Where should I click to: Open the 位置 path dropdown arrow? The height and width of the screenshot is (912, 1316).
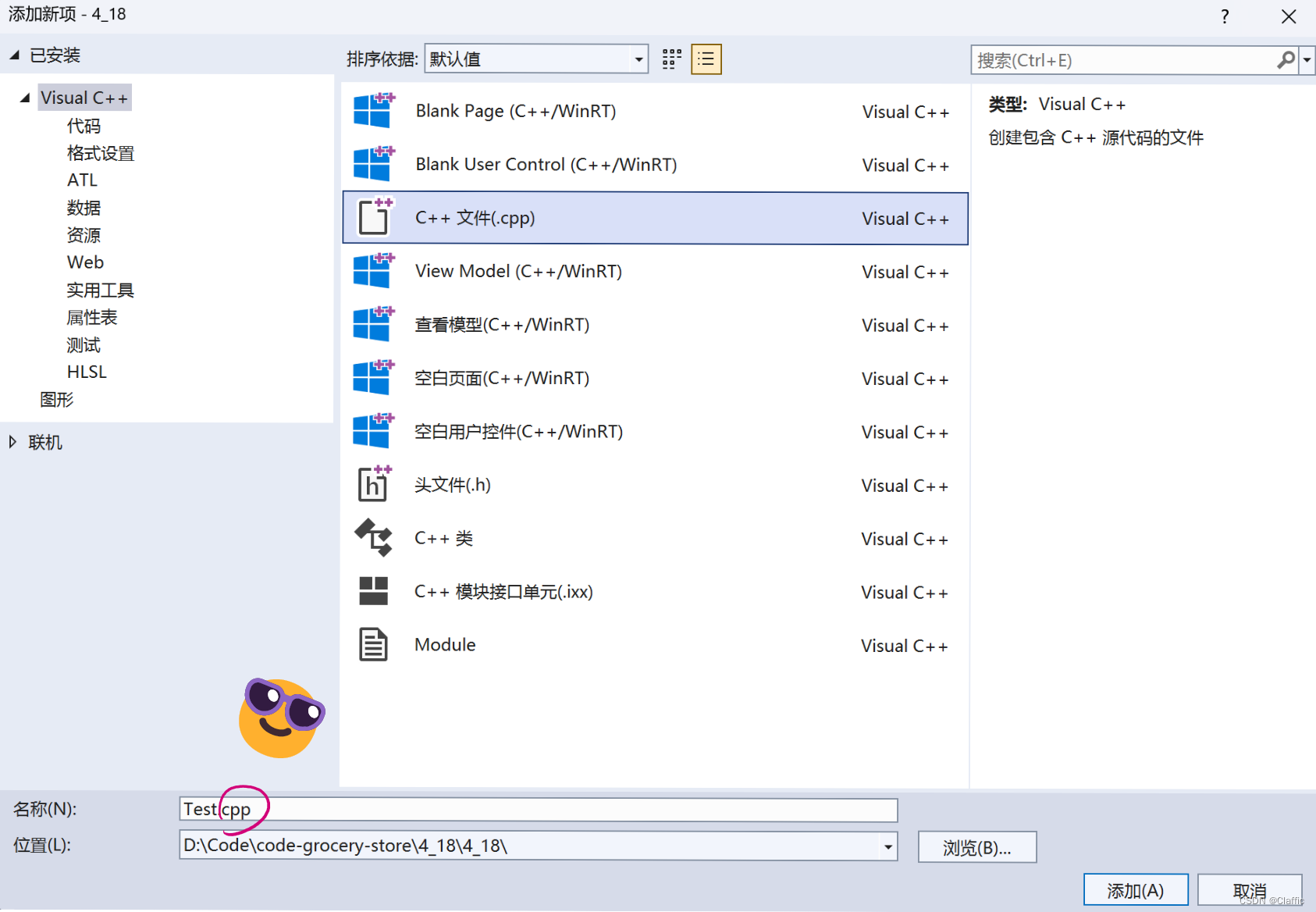[x=887, y=846]
